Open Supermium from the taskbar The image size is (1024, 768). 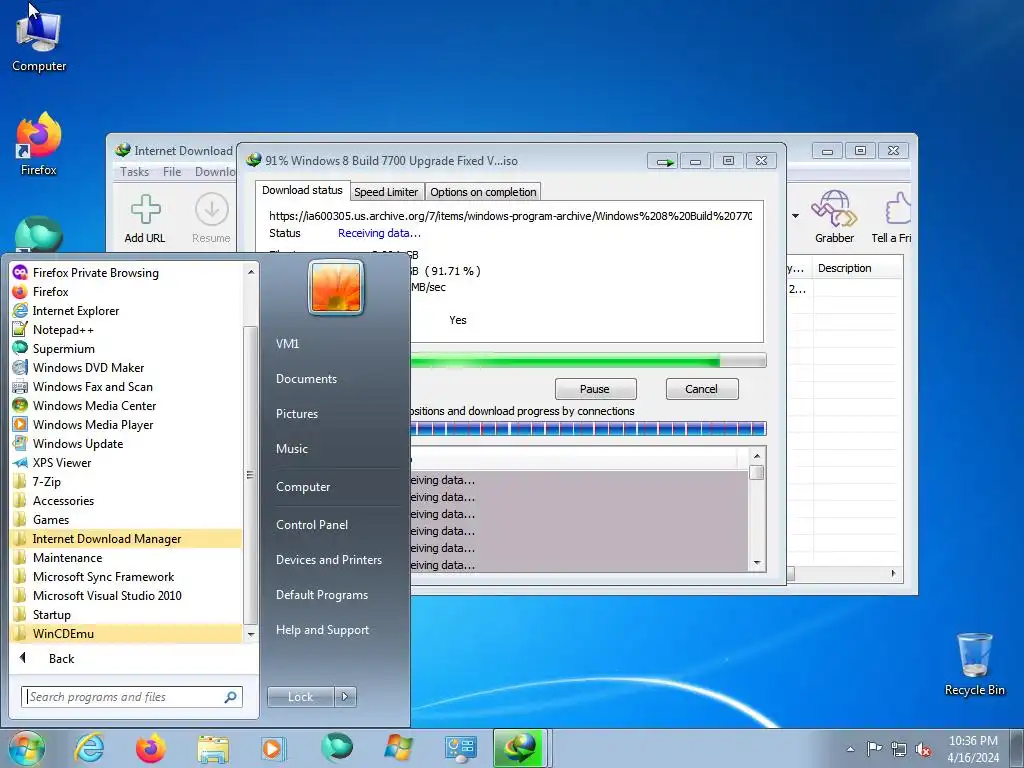(x=337, y=747)
